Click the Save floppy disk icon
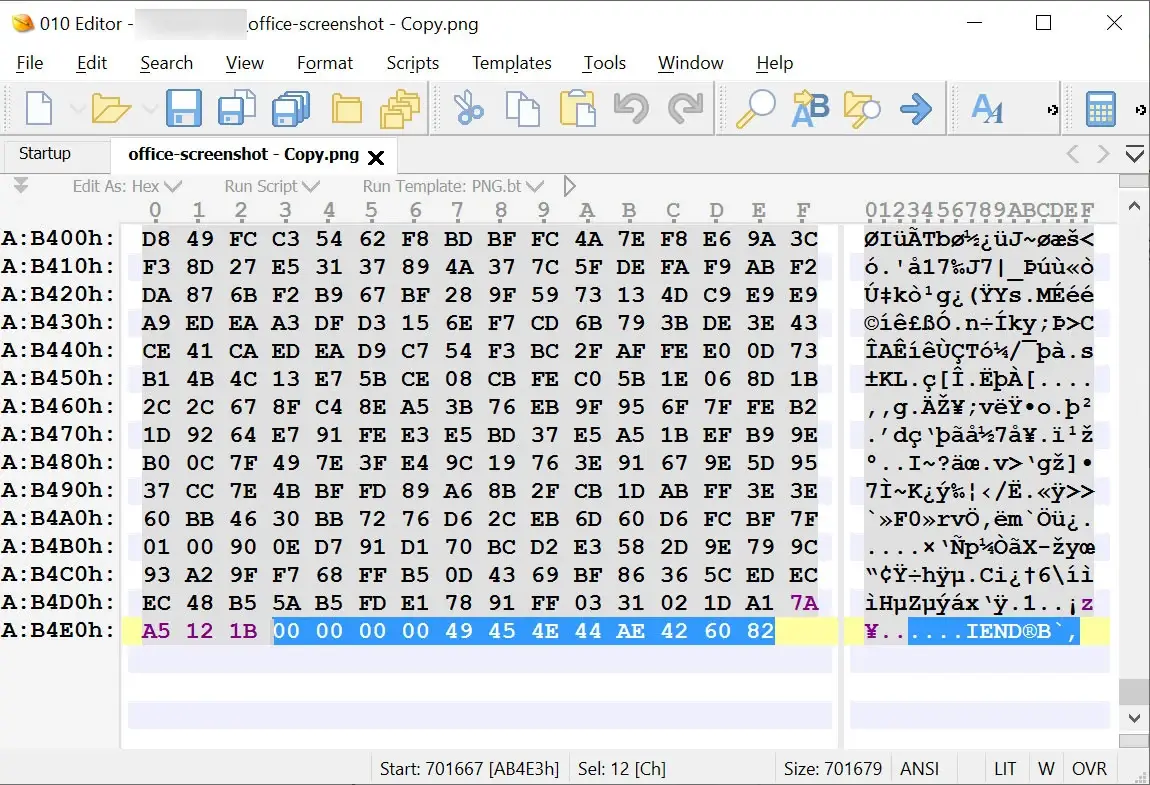1150x785 pixels. pyautogui.click(x=183, y=109)
